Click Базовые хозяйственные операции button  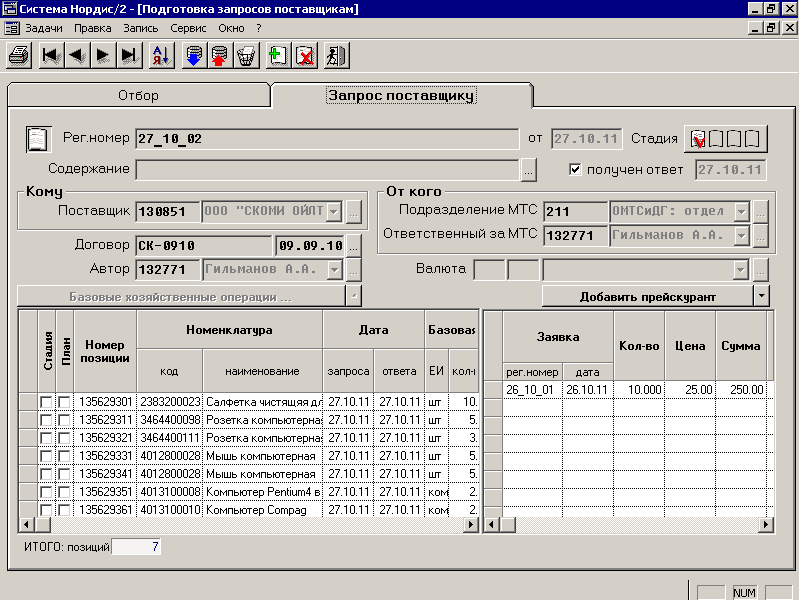coord(181,296)
